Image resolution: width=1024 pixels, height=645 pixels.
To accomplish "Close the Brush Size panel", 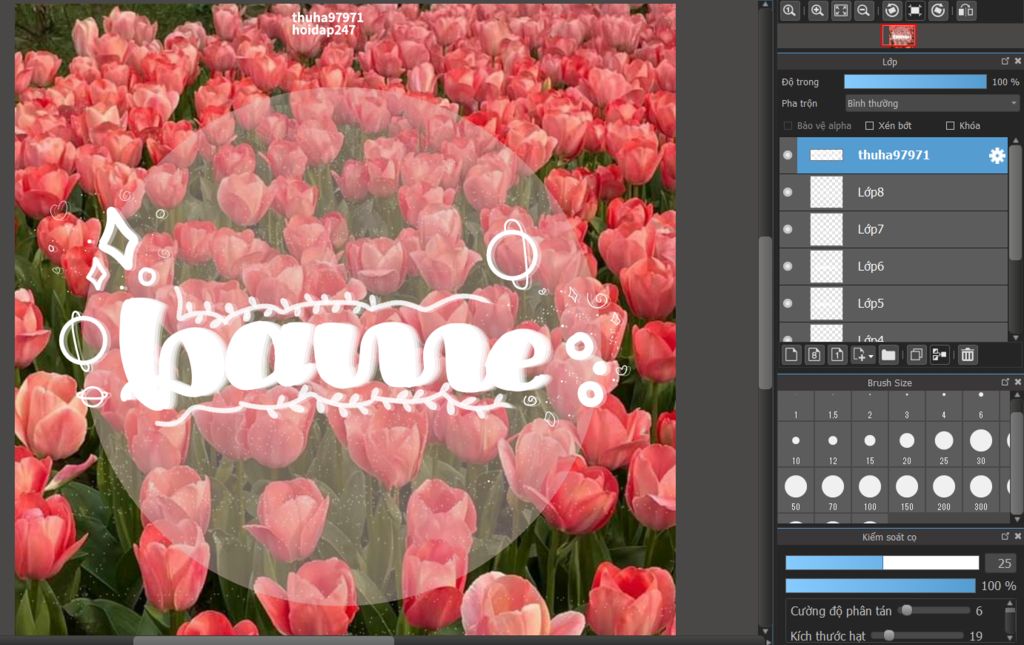I will click(x=1017, y=382).
